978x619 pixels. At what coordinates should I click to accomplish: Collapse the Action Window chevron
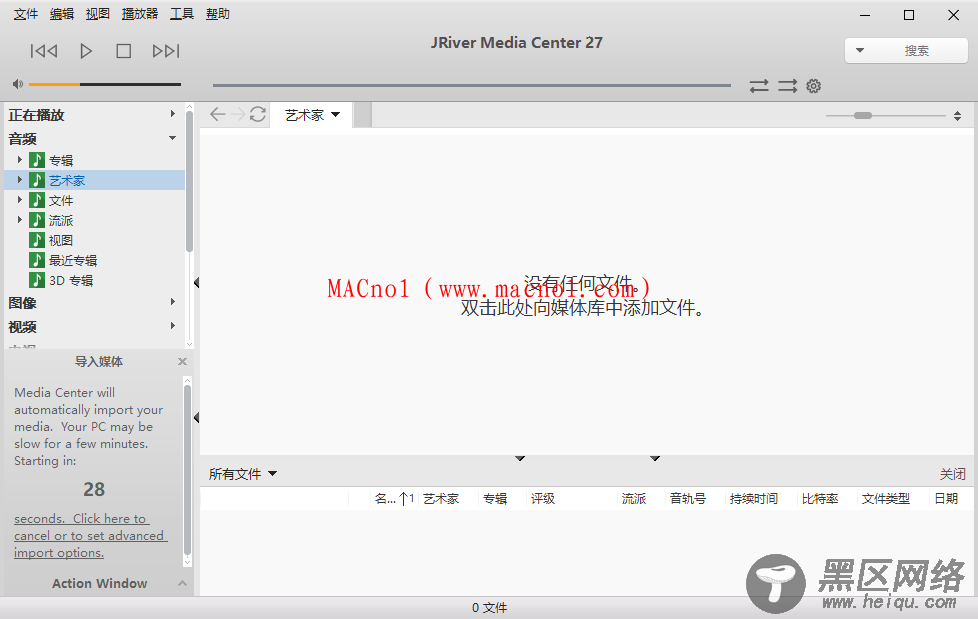182,583
